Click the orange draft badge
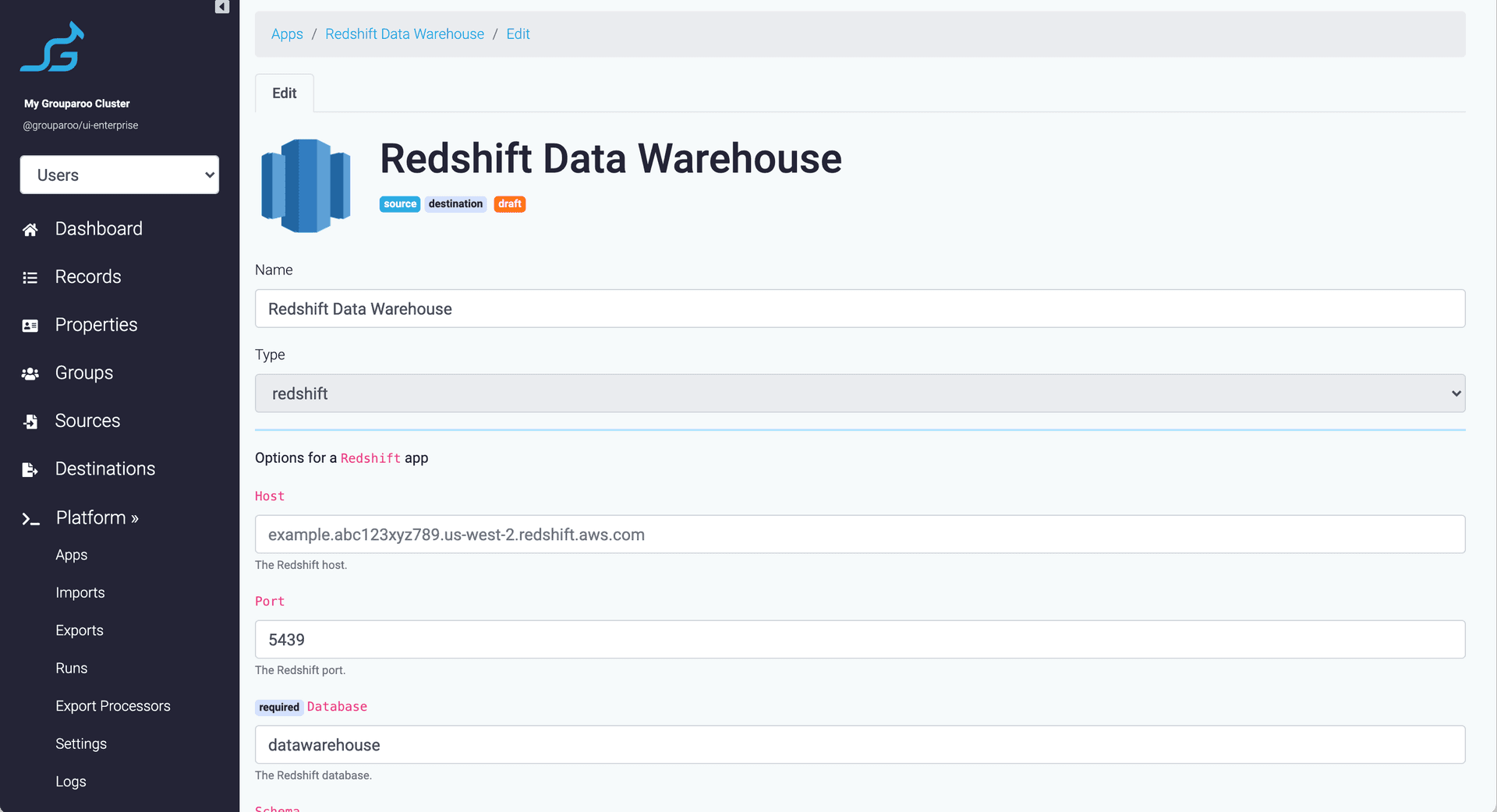This screenshot has height=812, width=1497. click(510, 204)
